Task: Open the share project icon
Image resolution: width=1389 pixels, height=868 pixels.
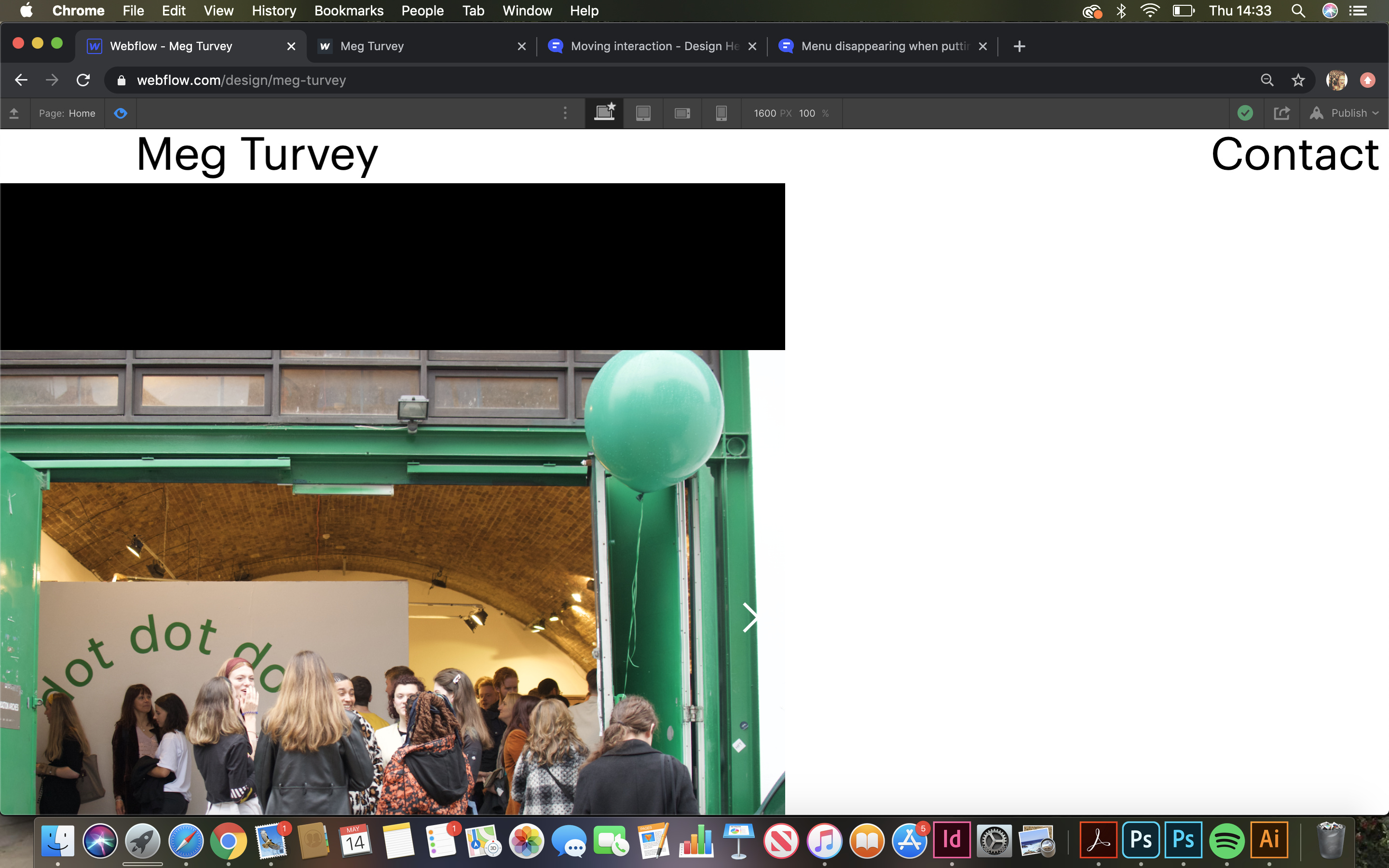Action: [x=1281, y=113]
